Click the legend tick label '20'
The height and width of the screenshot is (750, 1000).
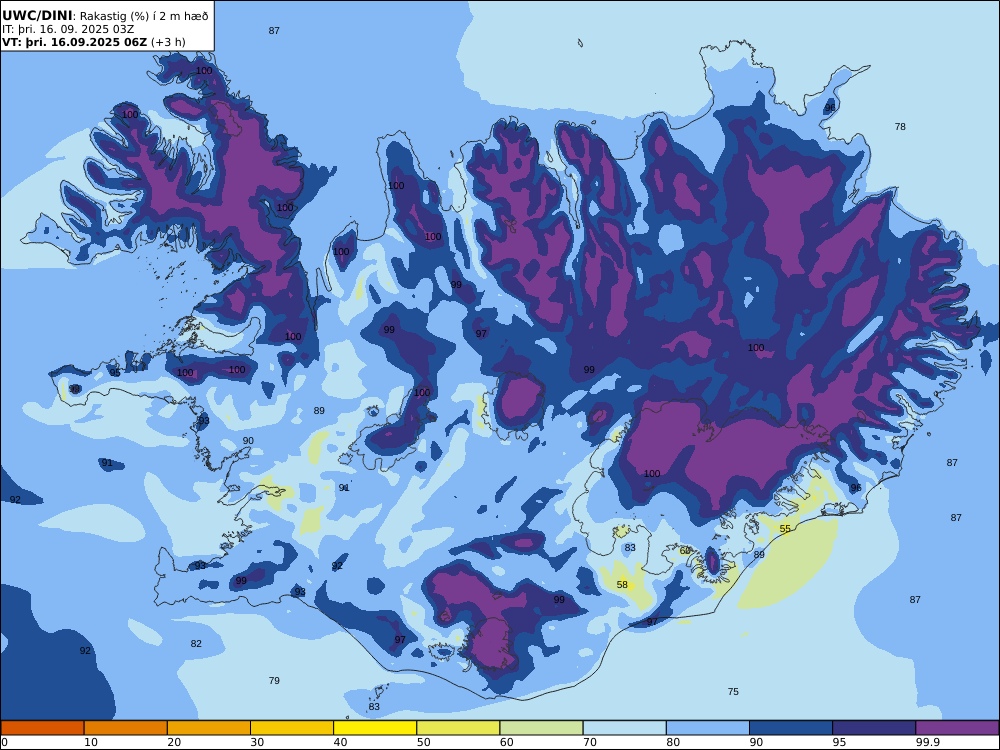174,742
